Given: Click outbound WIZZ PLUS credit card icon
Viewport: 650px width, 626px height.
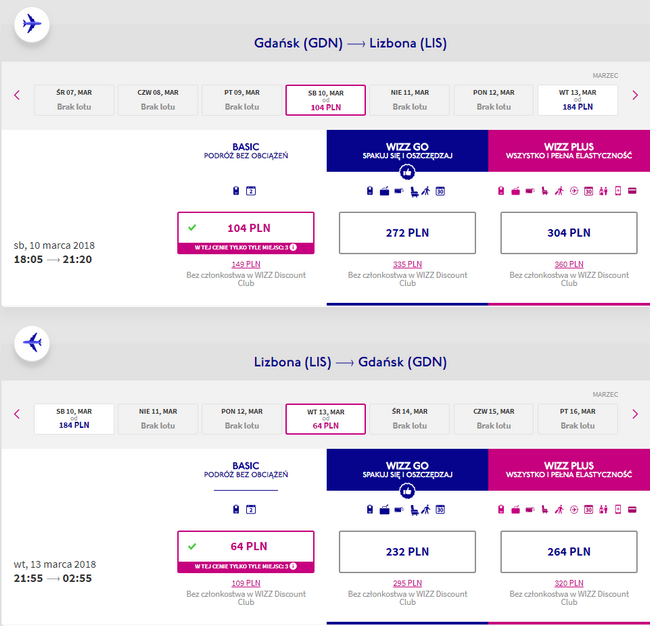Looking at the screenshot, I should pos(632,191).
